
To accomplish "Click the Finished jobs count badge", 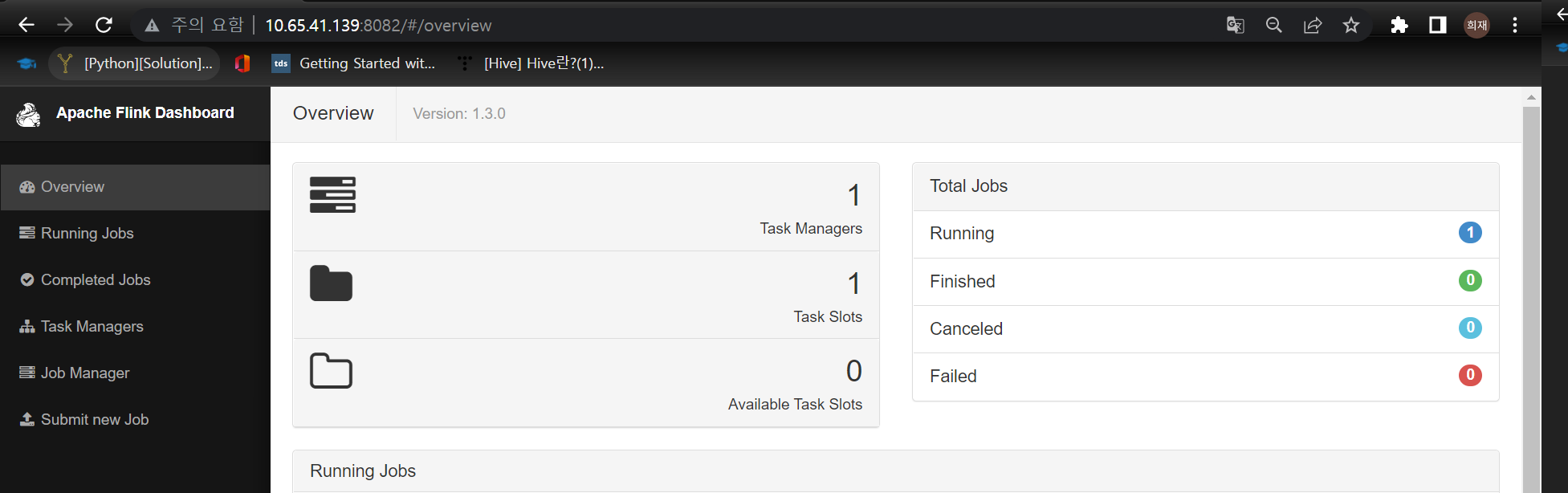I will (1470, 280).
